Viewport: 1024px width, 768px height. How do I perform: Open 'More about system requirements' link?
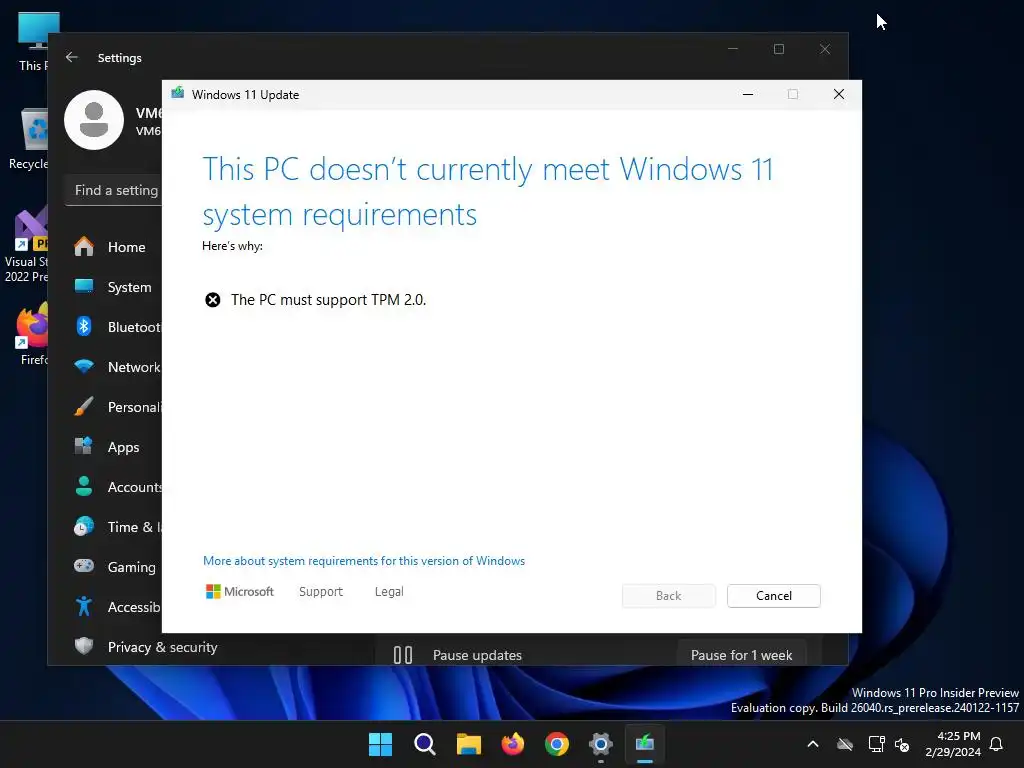[364, 561]
